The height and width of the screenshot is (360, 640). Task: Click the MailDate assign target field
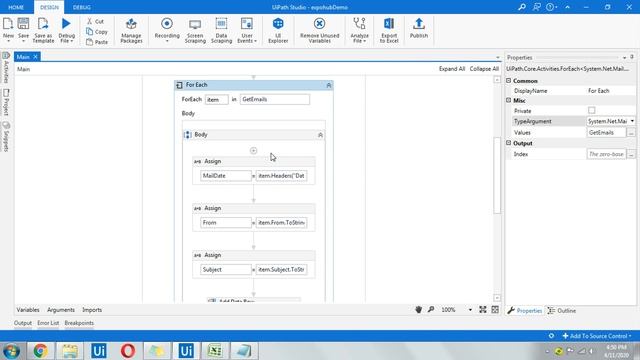tap(226, 176)
